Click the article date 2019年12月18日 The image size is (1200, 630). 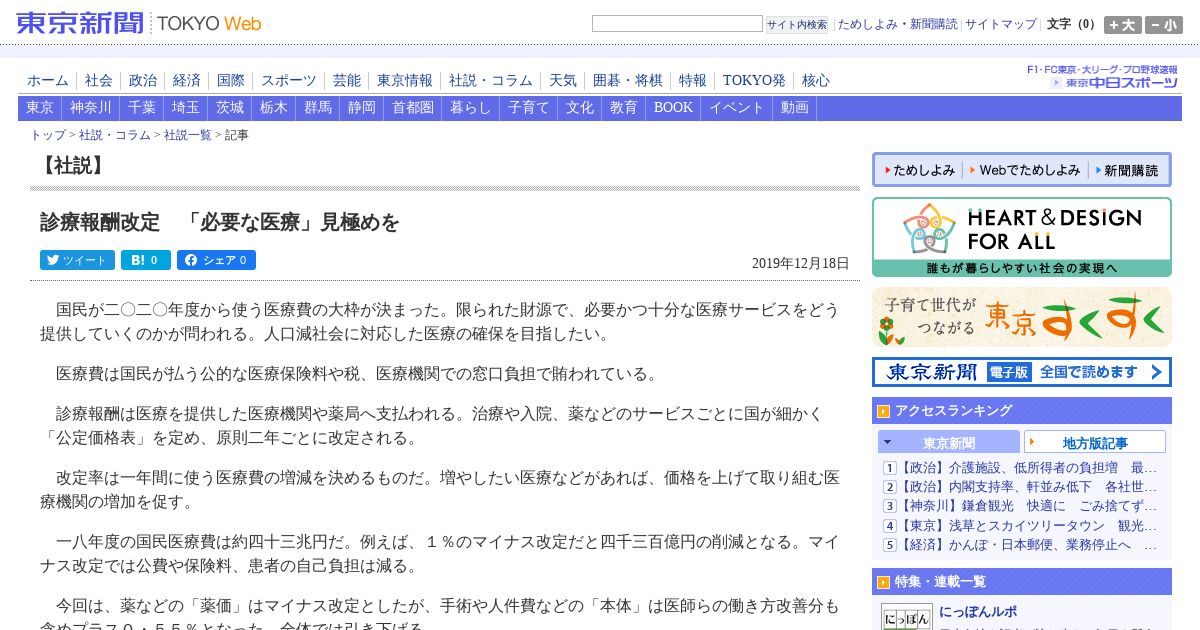click(x=800, y=264)
